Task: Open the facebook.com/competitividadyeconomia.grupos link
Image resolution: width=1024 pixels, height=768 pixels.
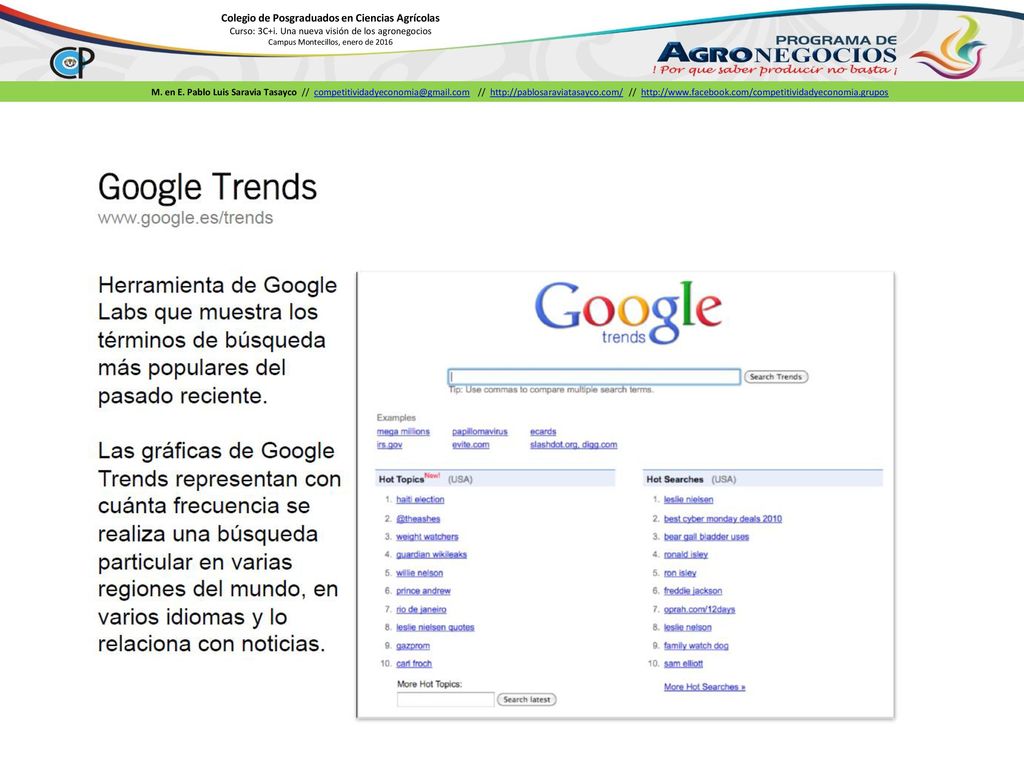Action: click(764, 92)
